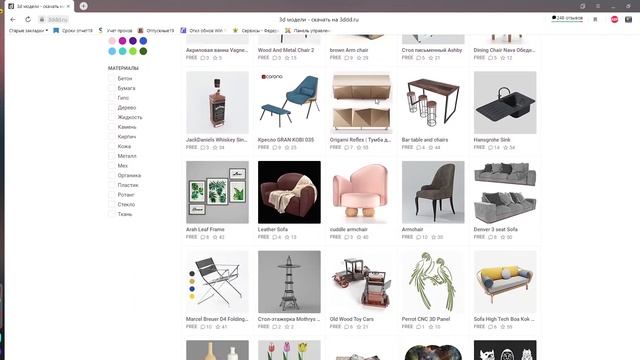Click the page bookmark icon near 240 отзывов
The height and width of the screenshot is (360, 640).
595,19
